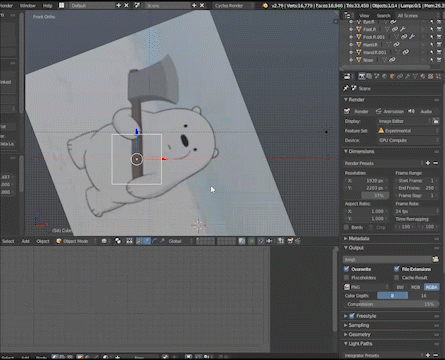This screenshot has width=445, height=360.
Task: Open the Mesh Data properties tab icon
Action: (415, 77)
